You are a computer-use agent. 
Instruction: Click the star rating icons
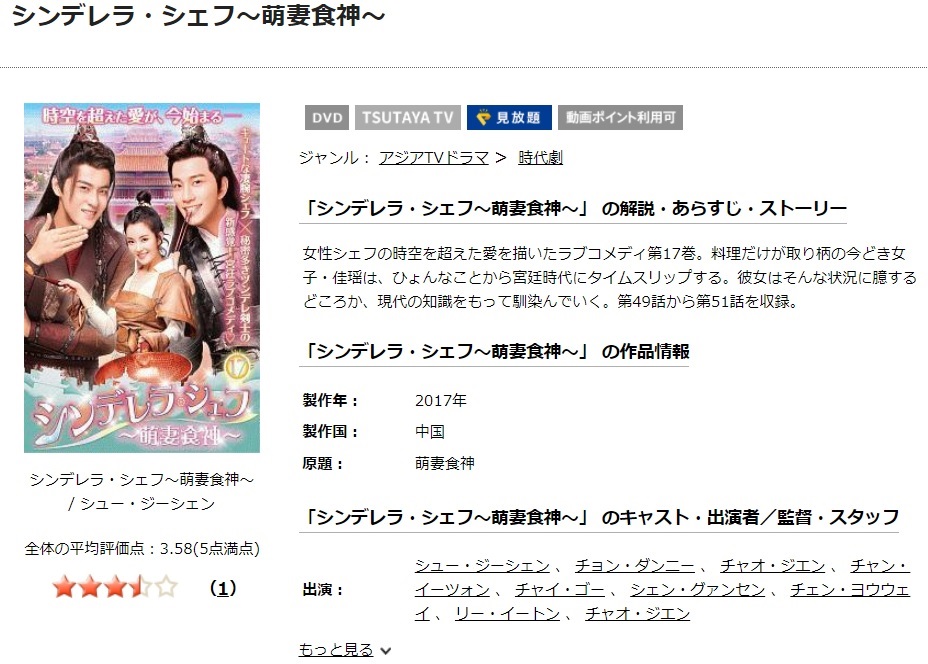coord(115,588)
